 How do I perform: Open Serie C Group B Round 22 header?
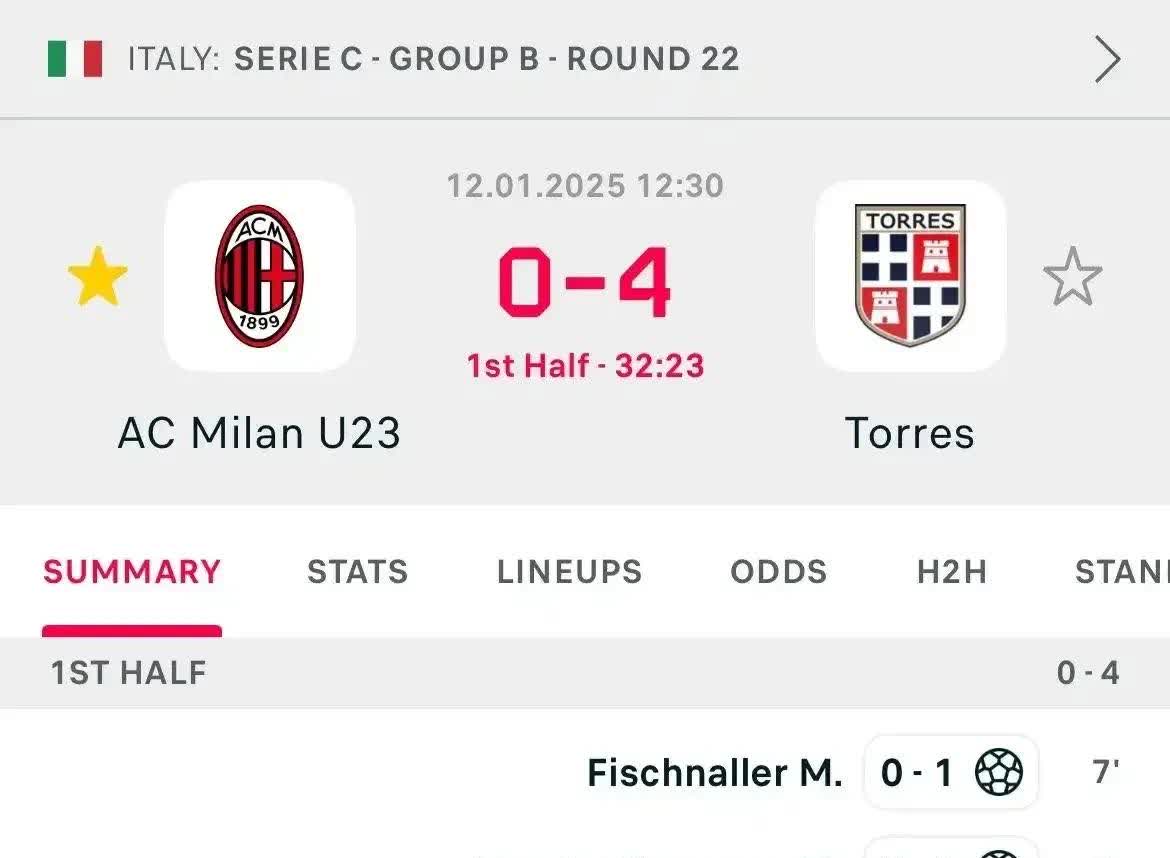pos(487,59)
